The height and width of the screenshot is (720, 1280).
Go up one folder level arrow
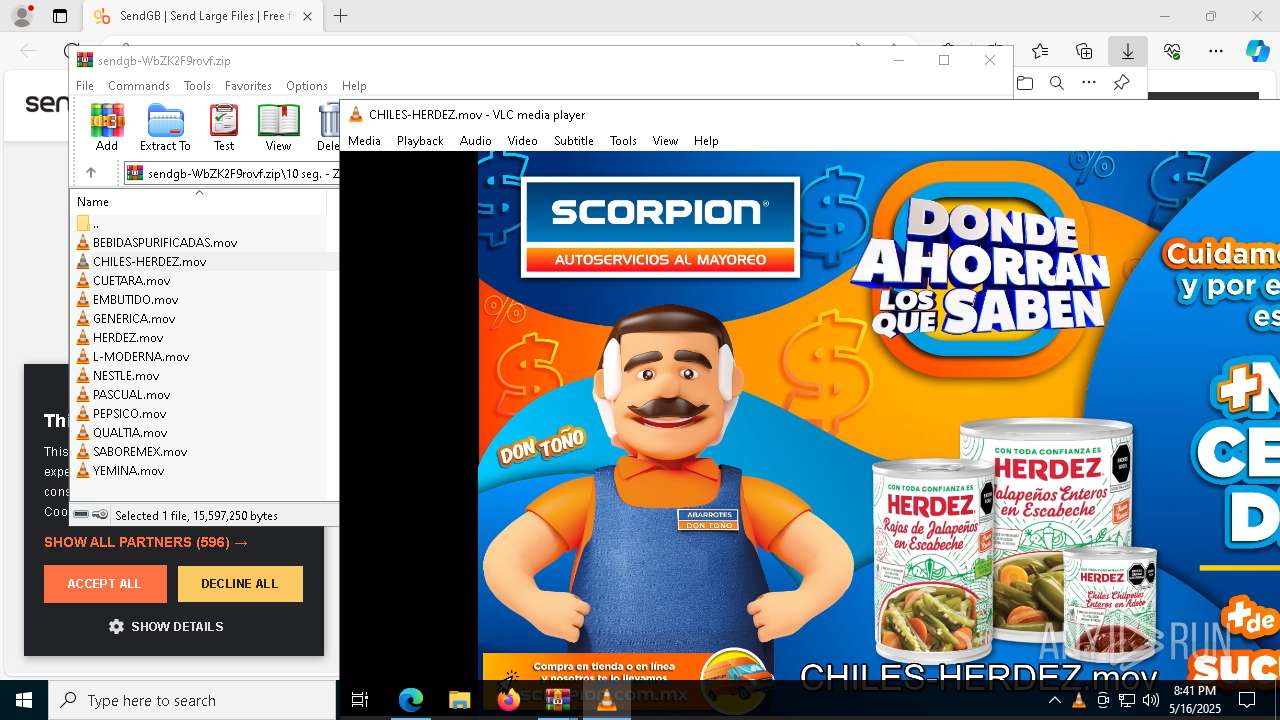90,173
